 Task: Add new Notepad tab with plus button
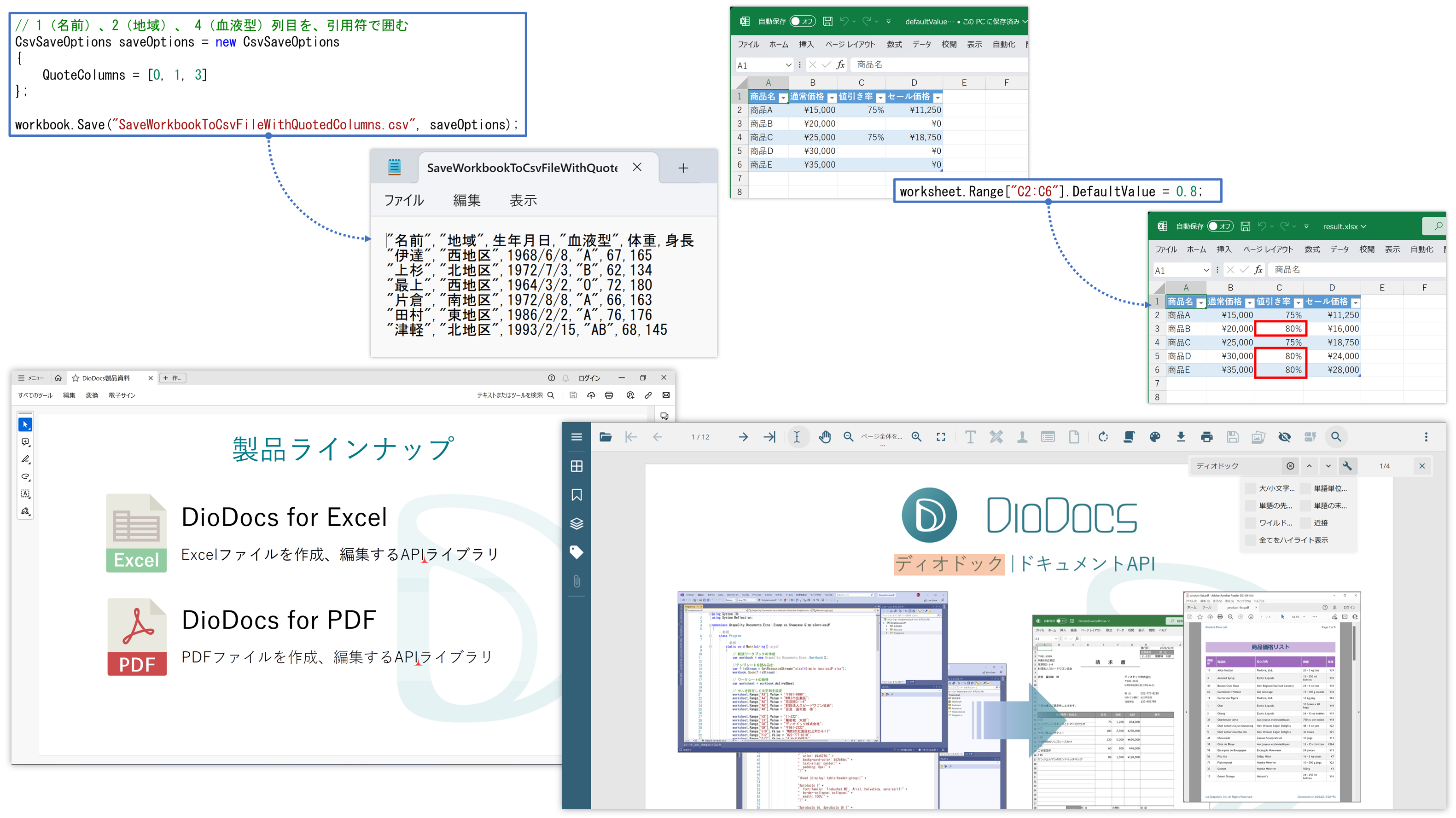point(683,168)
